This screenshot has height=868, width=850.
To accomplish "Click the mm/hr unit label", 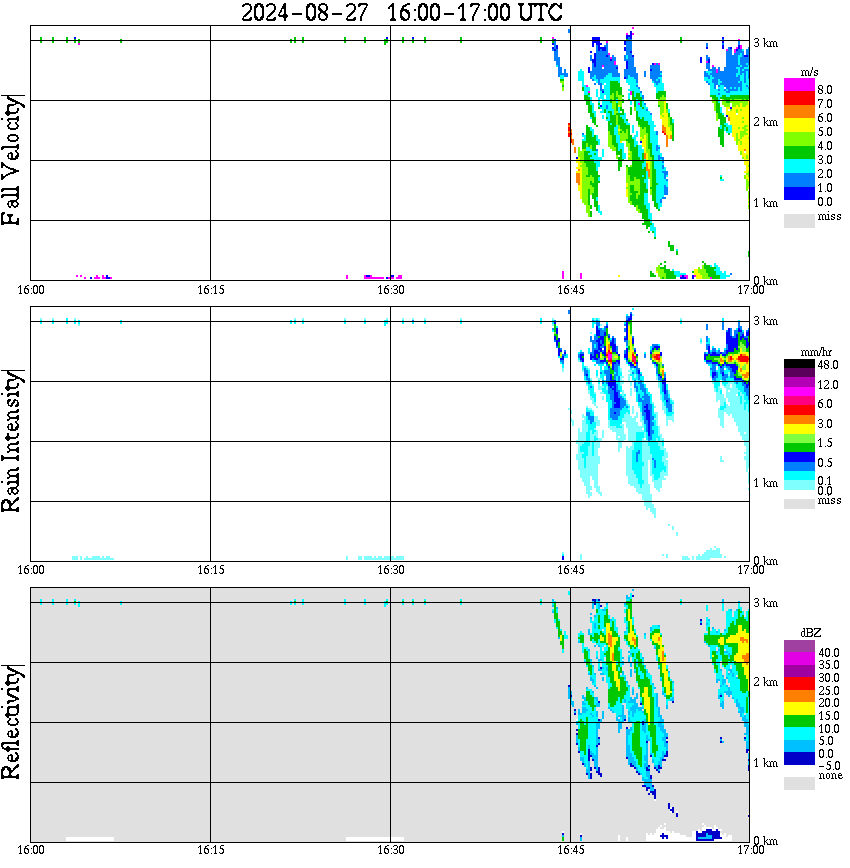I will pos(816,352).
